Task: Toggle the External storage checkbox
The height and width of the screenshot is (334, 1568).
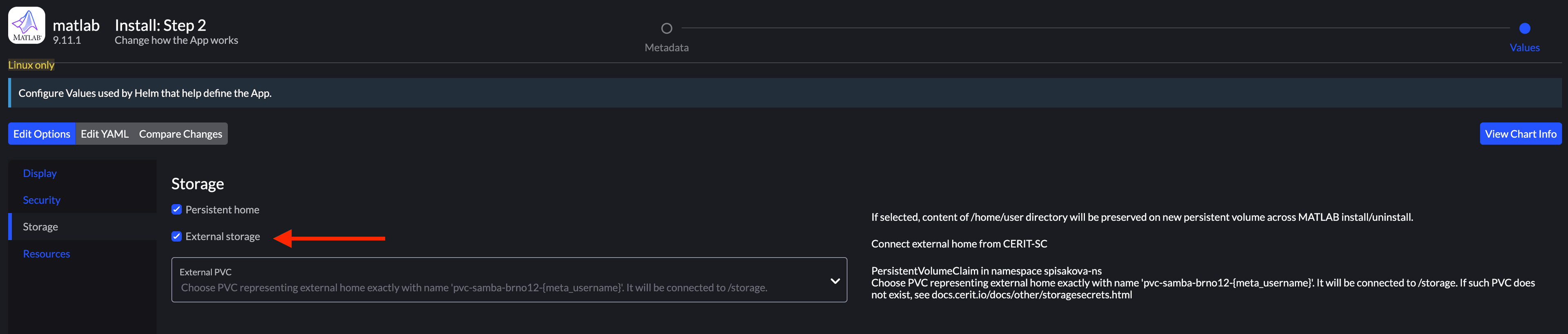Action: point(176,237)
